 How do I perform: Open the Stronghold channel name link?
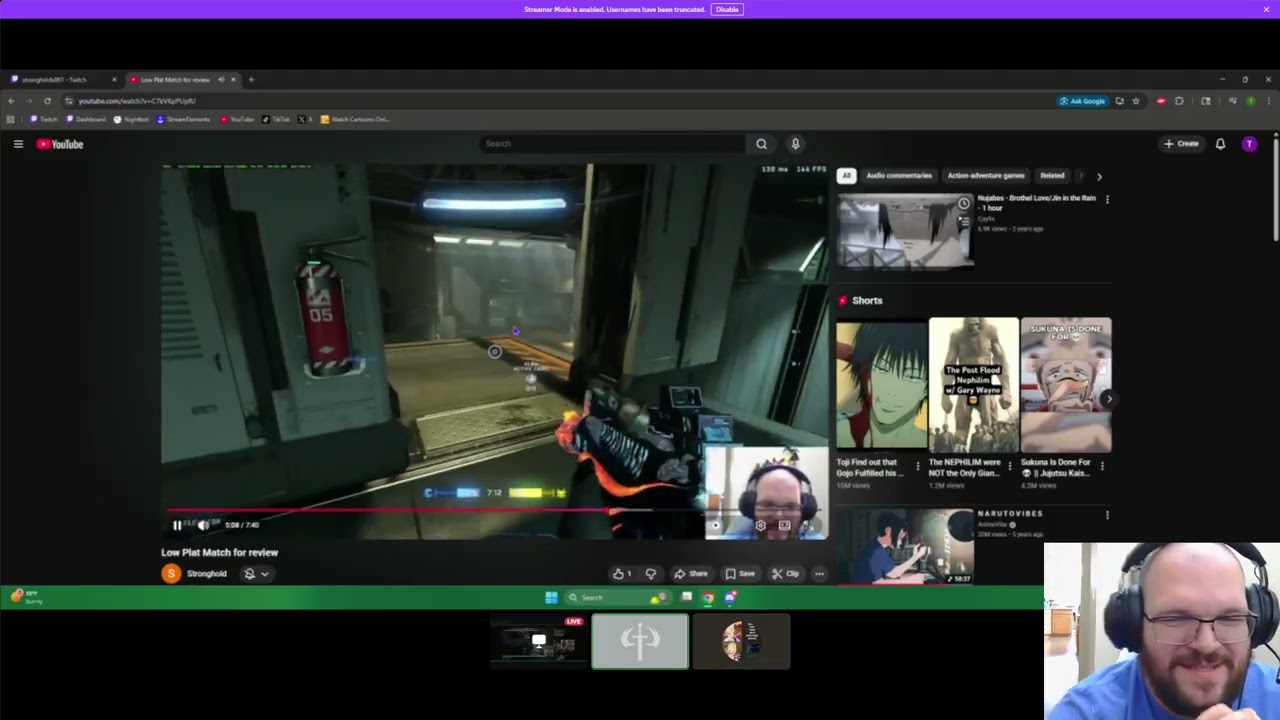(x=207, y=574)
